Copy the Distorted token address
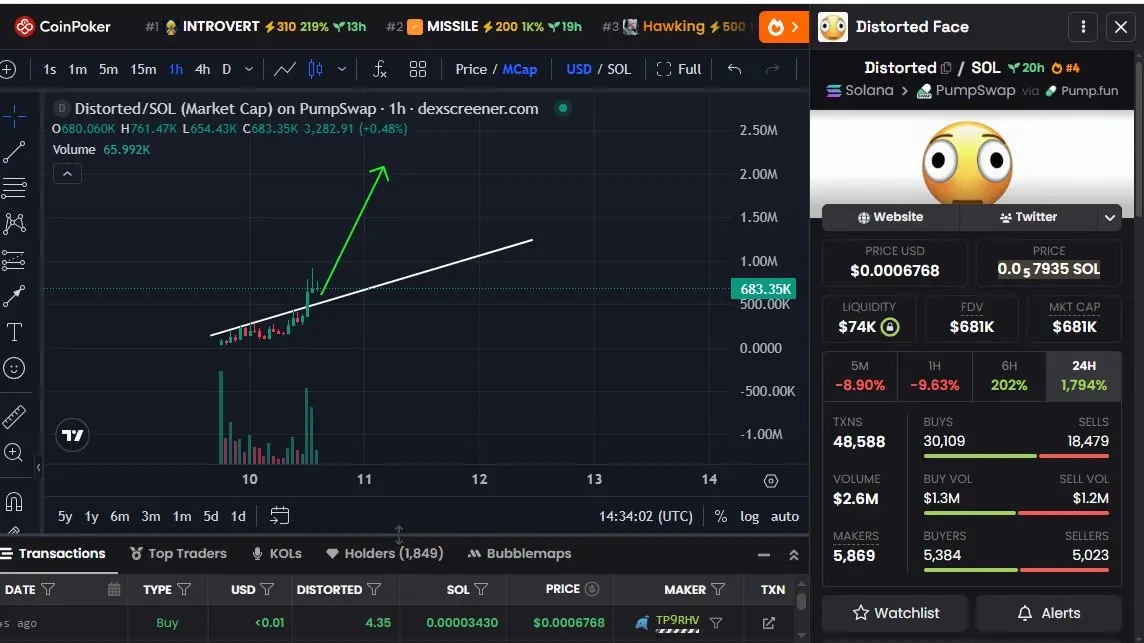Image resolution: width=1144 pixels, height=643 pixels. coord(946,68)
